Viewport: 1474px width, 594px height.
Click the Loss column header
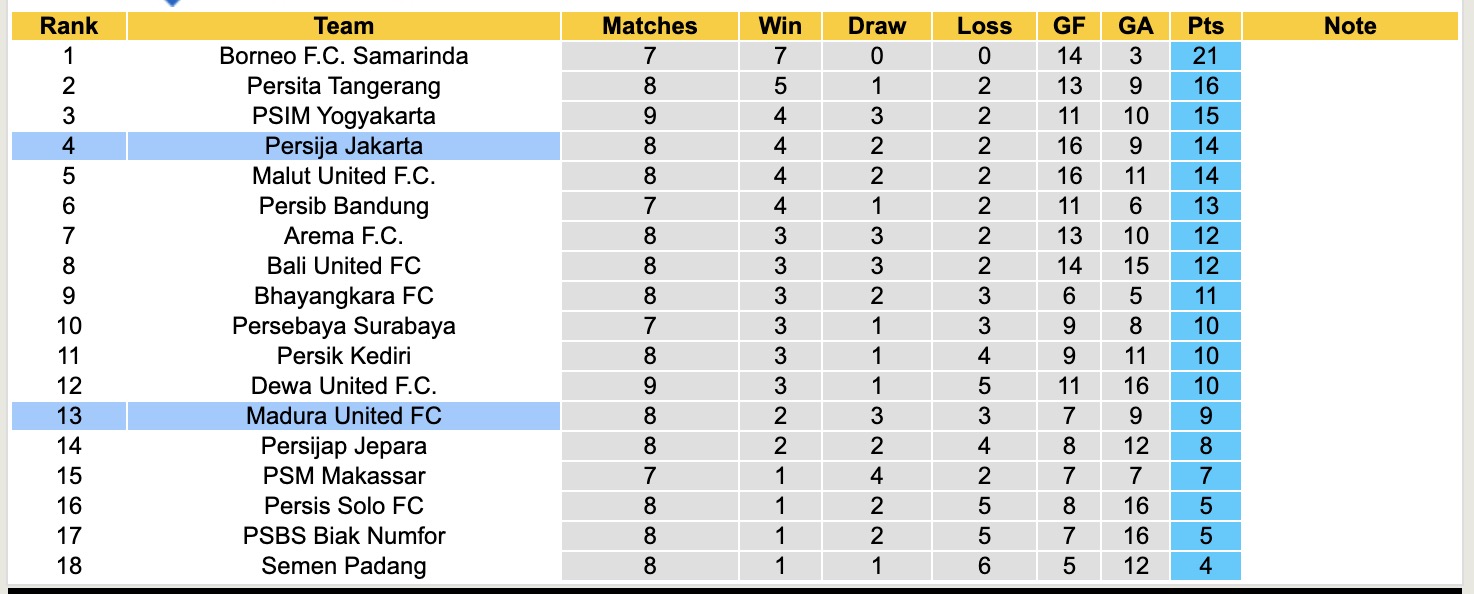click(984, 26)
